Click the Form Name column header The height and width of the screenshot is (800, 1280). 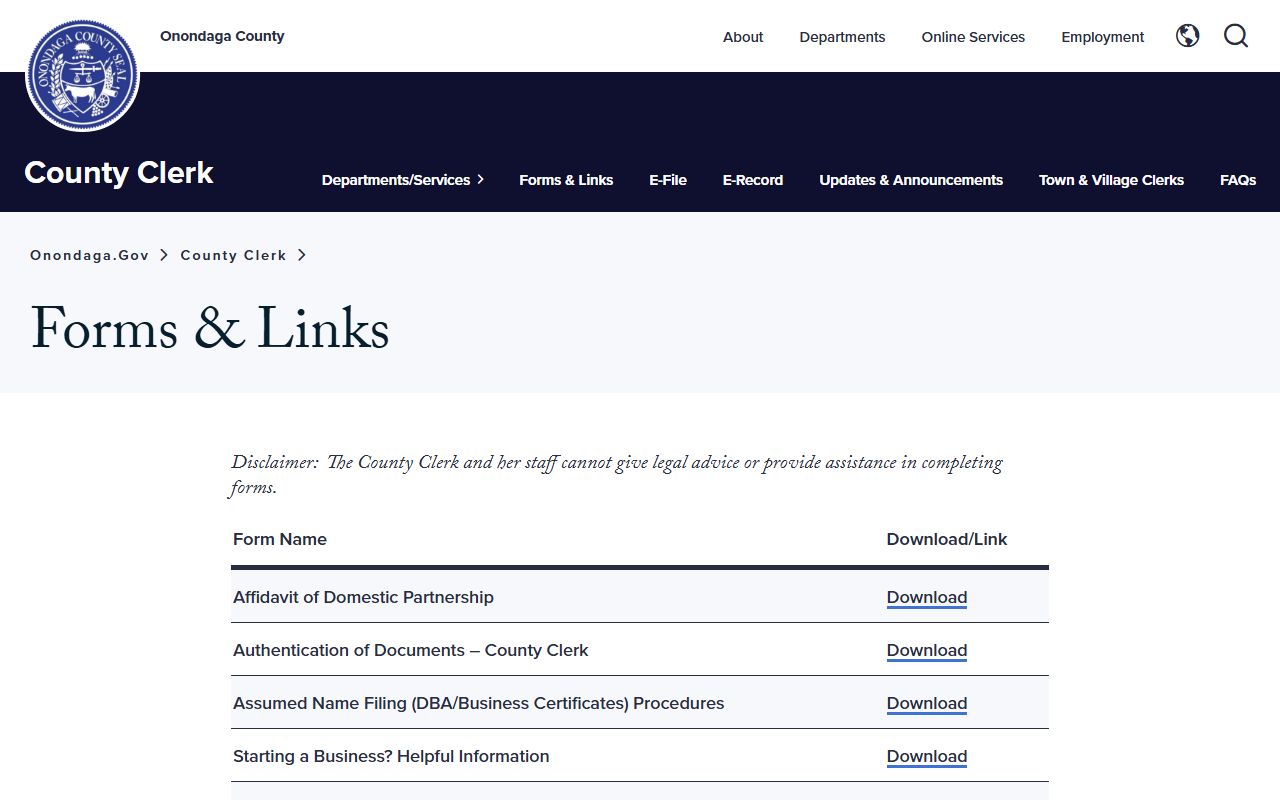click(280, 539)
